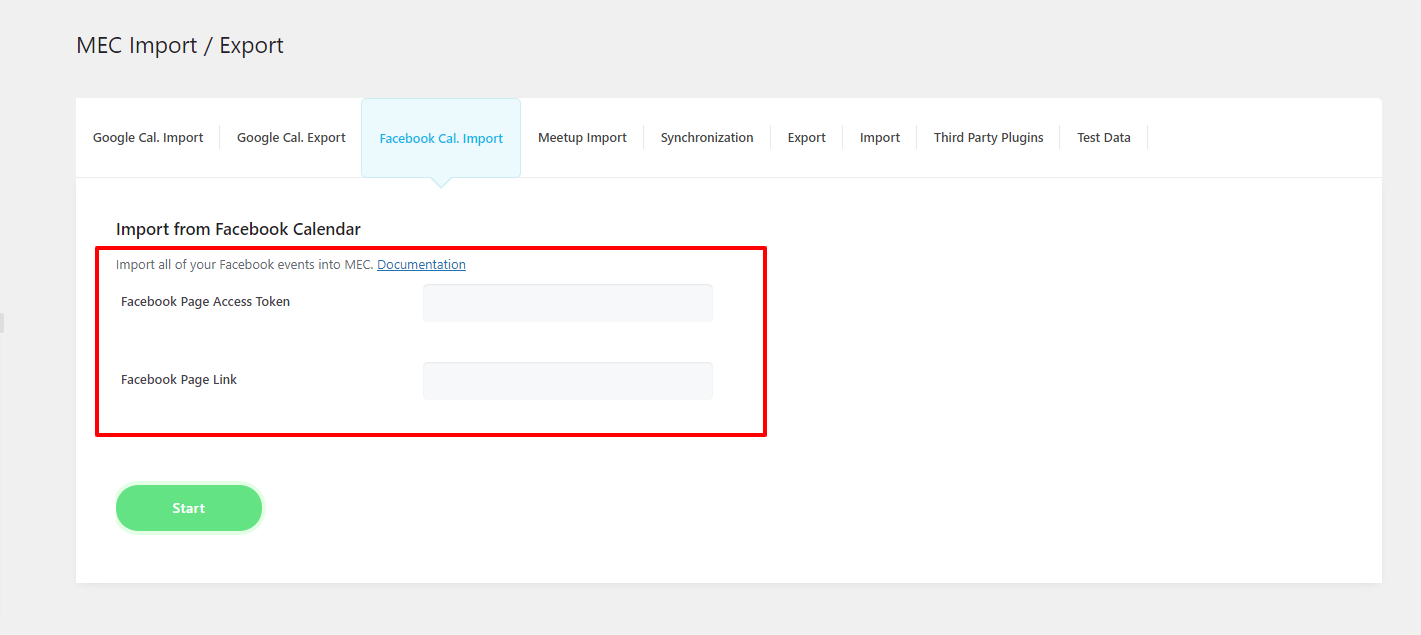Open the Synchronization tab
The image size is (1421, 635).
tap(707, 138)
